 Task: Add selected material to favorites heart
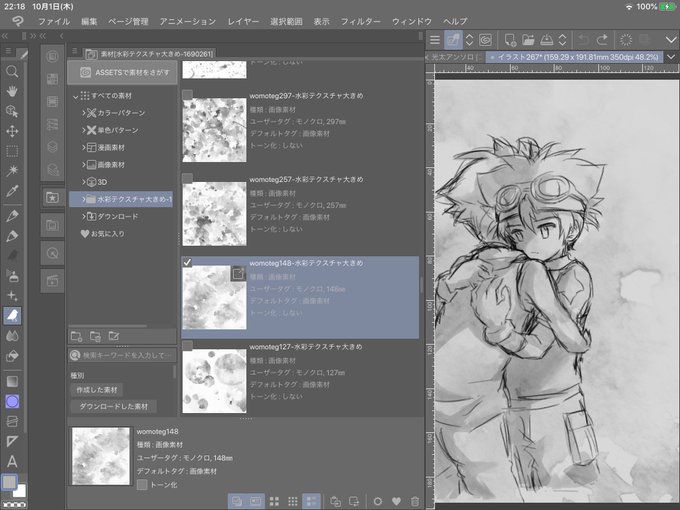pyautogui.click(x=396, y=501)
